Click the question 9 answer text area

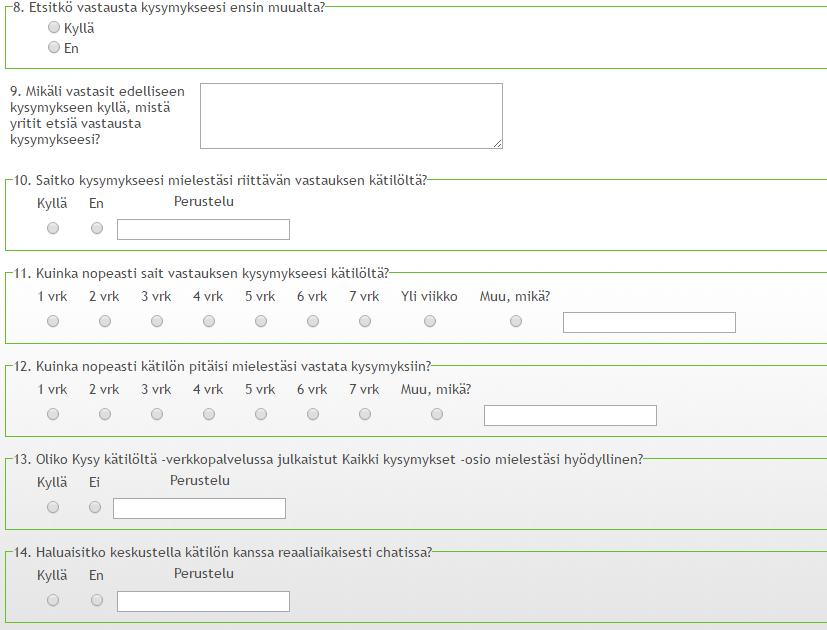click(351, 116)
